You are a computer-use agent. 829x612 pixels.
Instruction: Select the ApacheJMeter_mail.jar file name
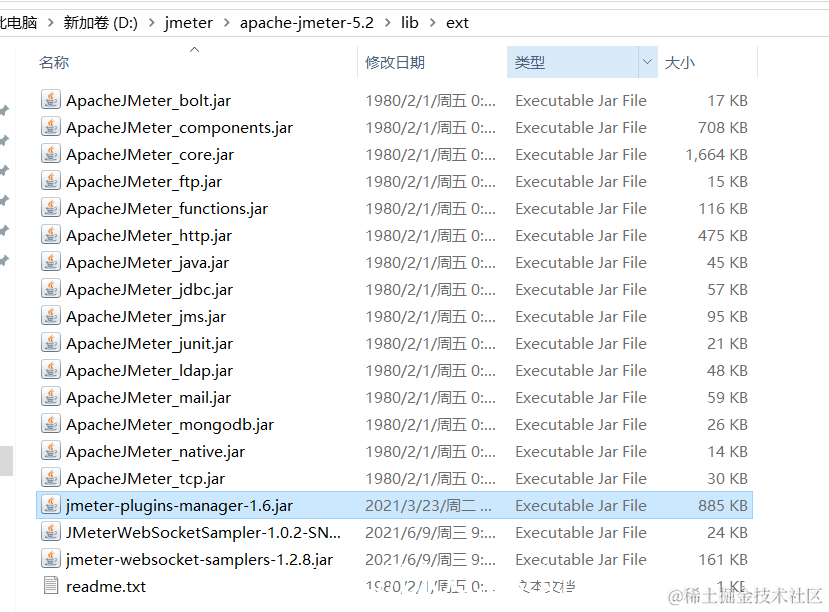click(x=149, y=397)
